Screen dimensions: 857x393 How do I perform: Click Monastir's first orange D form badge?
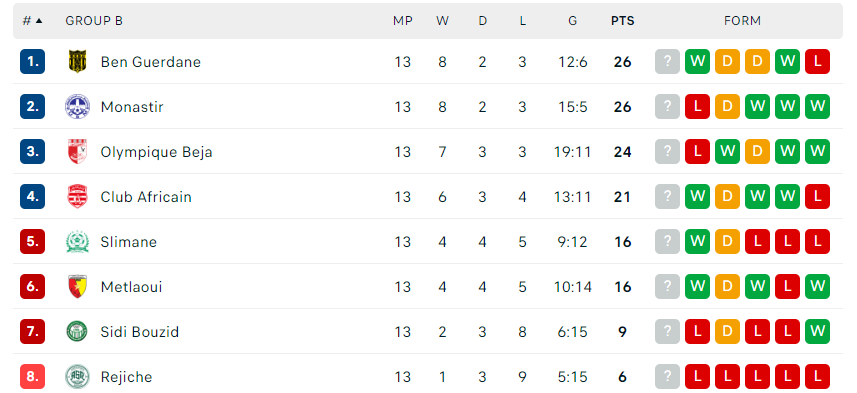click(x=727, y=107)
